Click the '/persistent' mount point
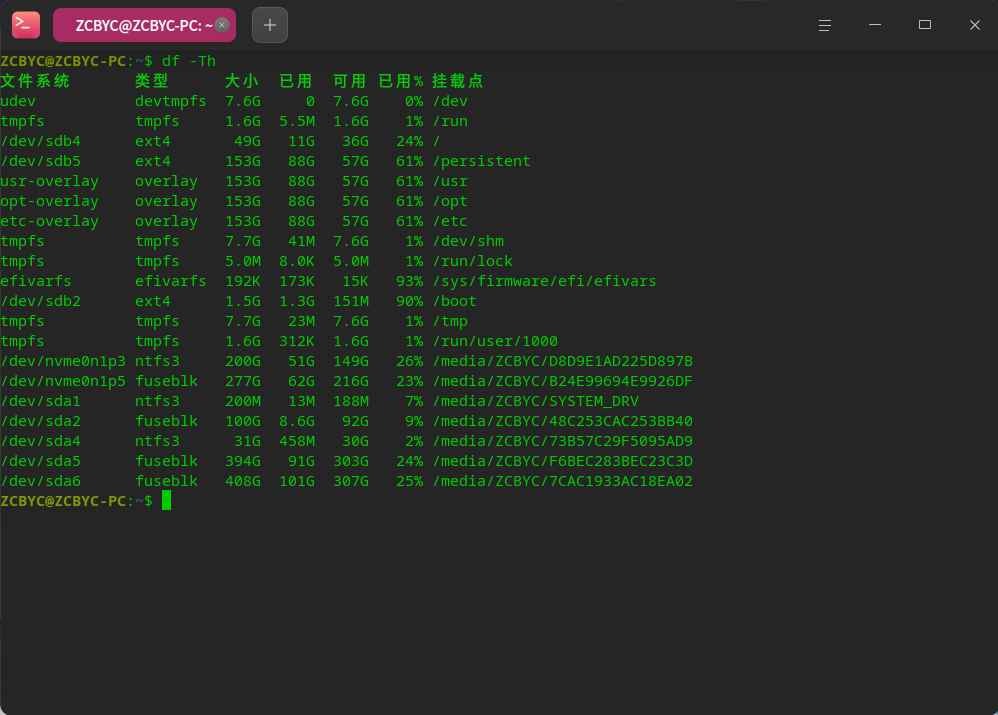This screenshot has width=998, height=715. coord(482,161)
